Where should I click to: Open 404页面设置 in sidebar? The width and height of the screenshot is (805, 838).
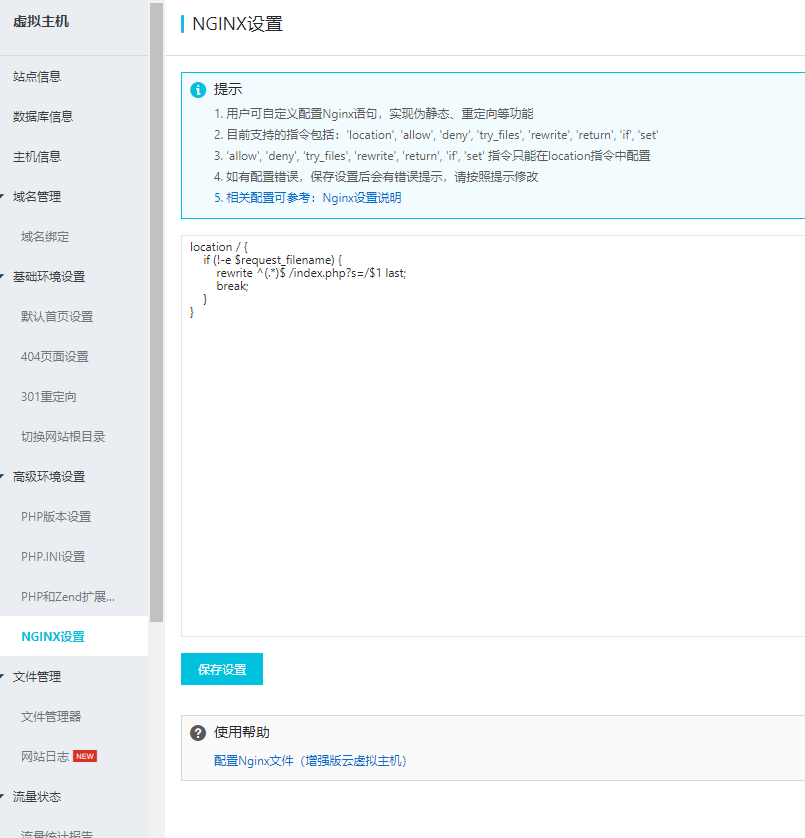tap(55, 356)
